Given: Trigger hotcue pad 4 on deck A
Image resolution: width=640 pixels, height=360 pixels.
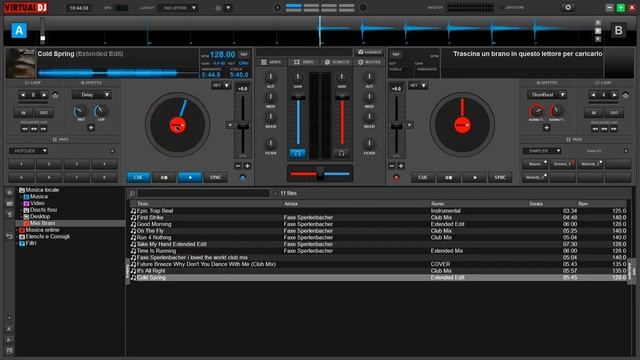Looking at the screenshot, I should 104,164.
